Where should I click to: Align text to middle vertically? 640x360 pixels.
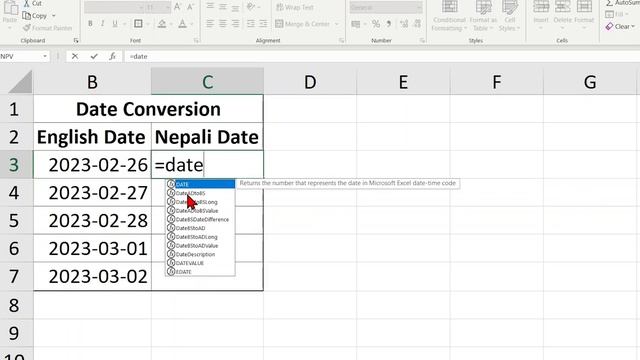coord(222,7)
